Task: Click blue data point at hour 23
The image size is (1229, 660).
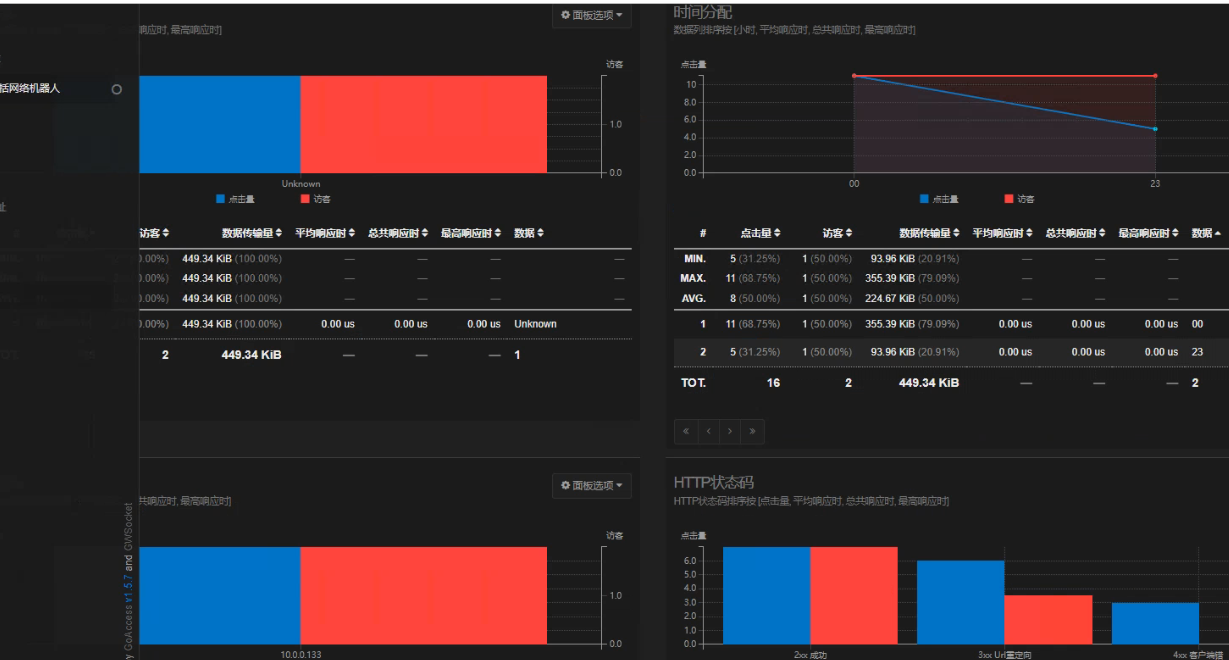Action: click(x=1155, y=129)
